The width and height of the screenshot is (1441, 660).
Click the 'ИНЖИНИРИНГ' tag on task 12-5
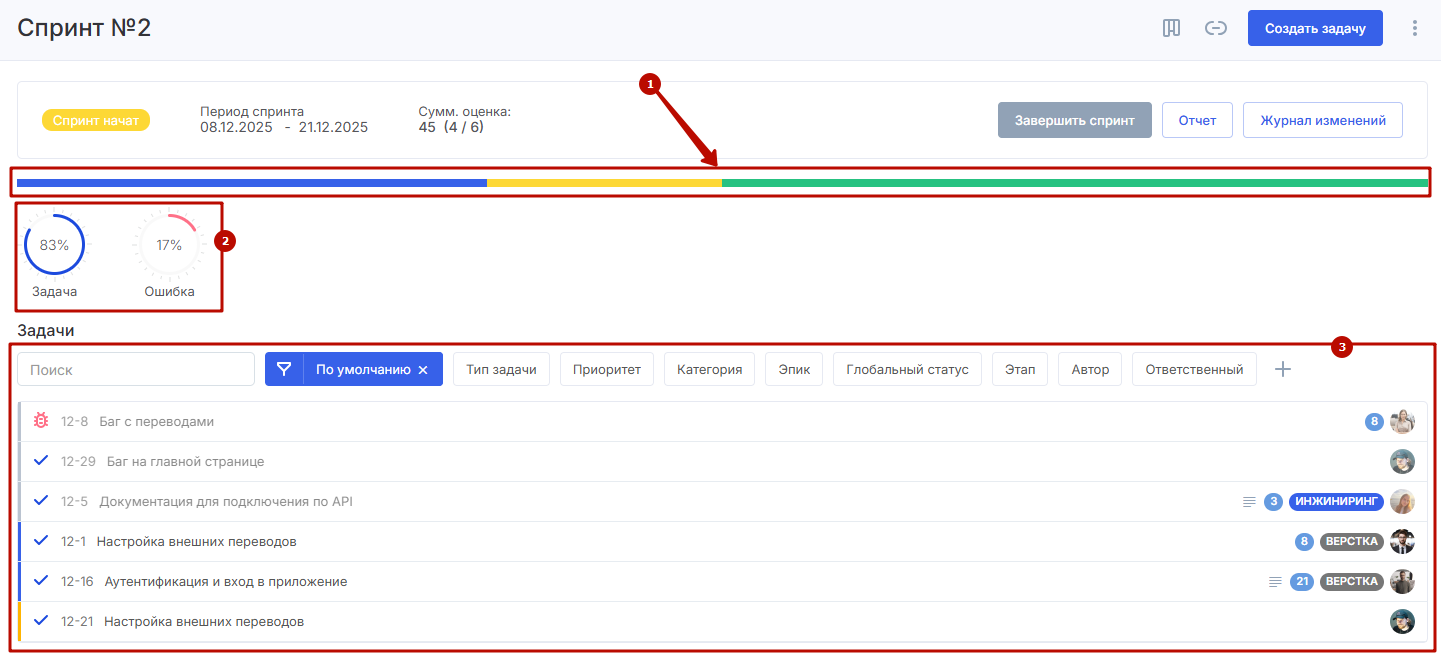click(x=1336, y=501)
